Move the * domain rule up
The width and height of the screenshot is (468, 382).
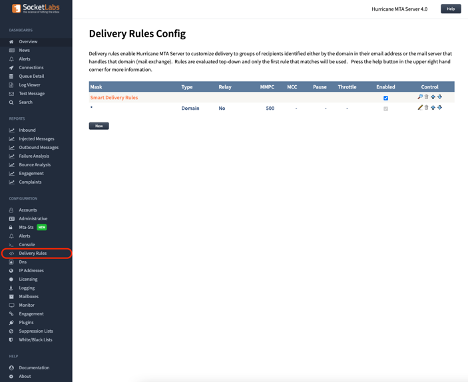(x=433, y=108)
